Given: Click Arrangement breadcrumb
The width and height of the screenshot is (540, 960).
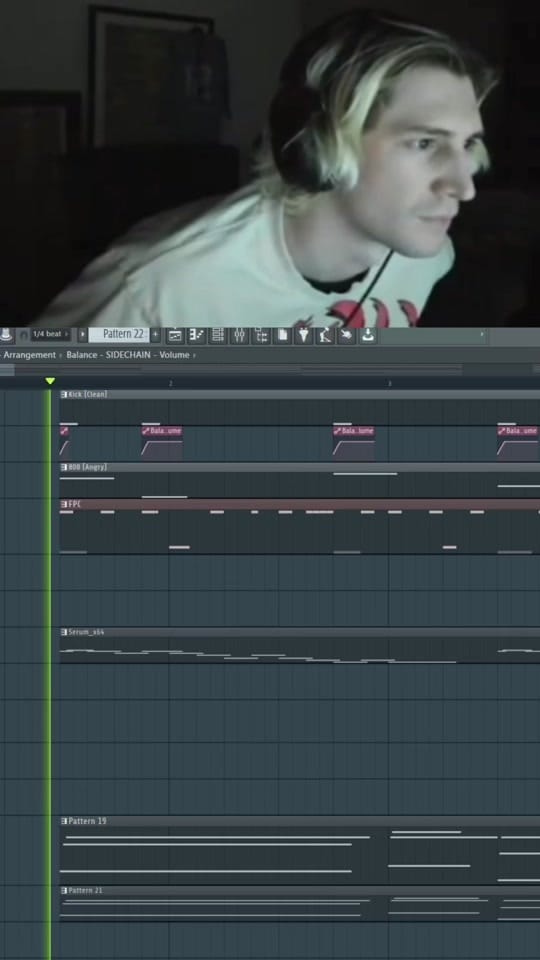Looking at the screenshot, I should click(x=29, y=355).
